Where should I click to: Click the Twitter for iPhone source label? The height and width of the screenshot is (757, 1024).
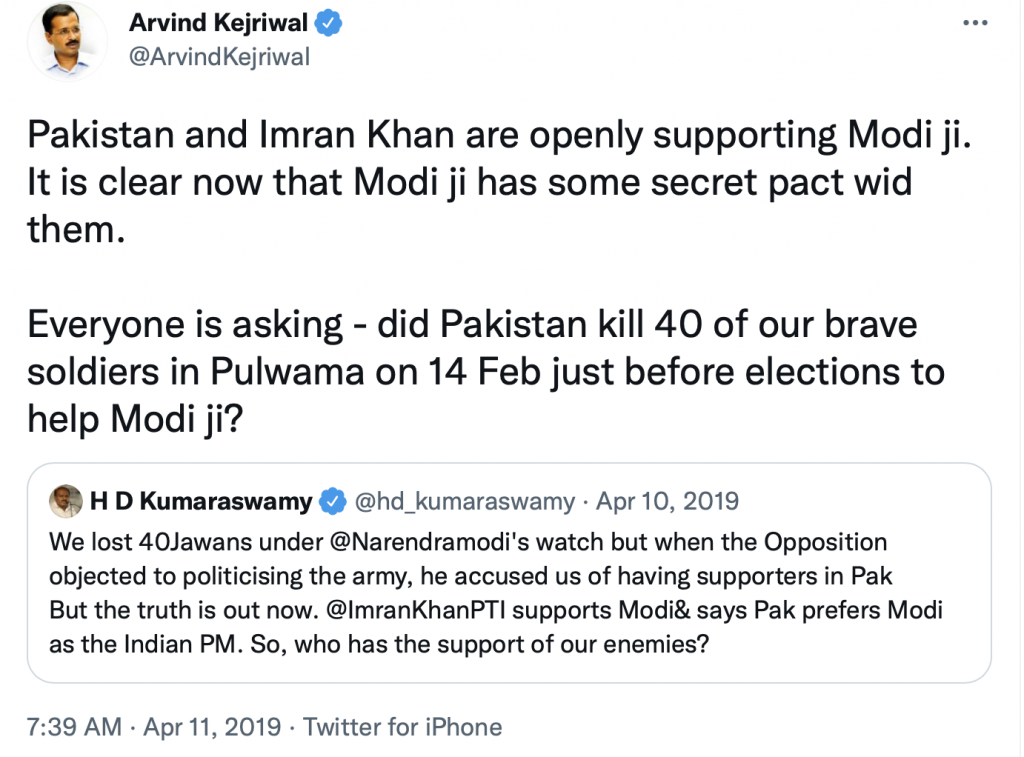(x=402, y=726)
